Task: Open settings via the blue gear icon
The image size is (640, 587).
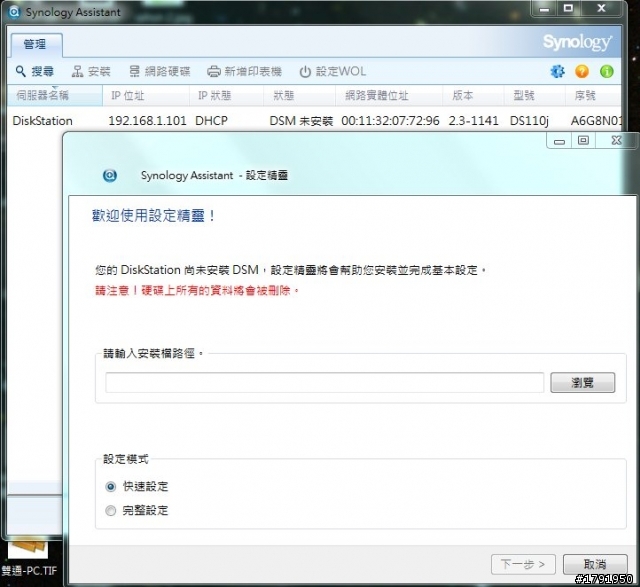Action: (x=557, y=71)
